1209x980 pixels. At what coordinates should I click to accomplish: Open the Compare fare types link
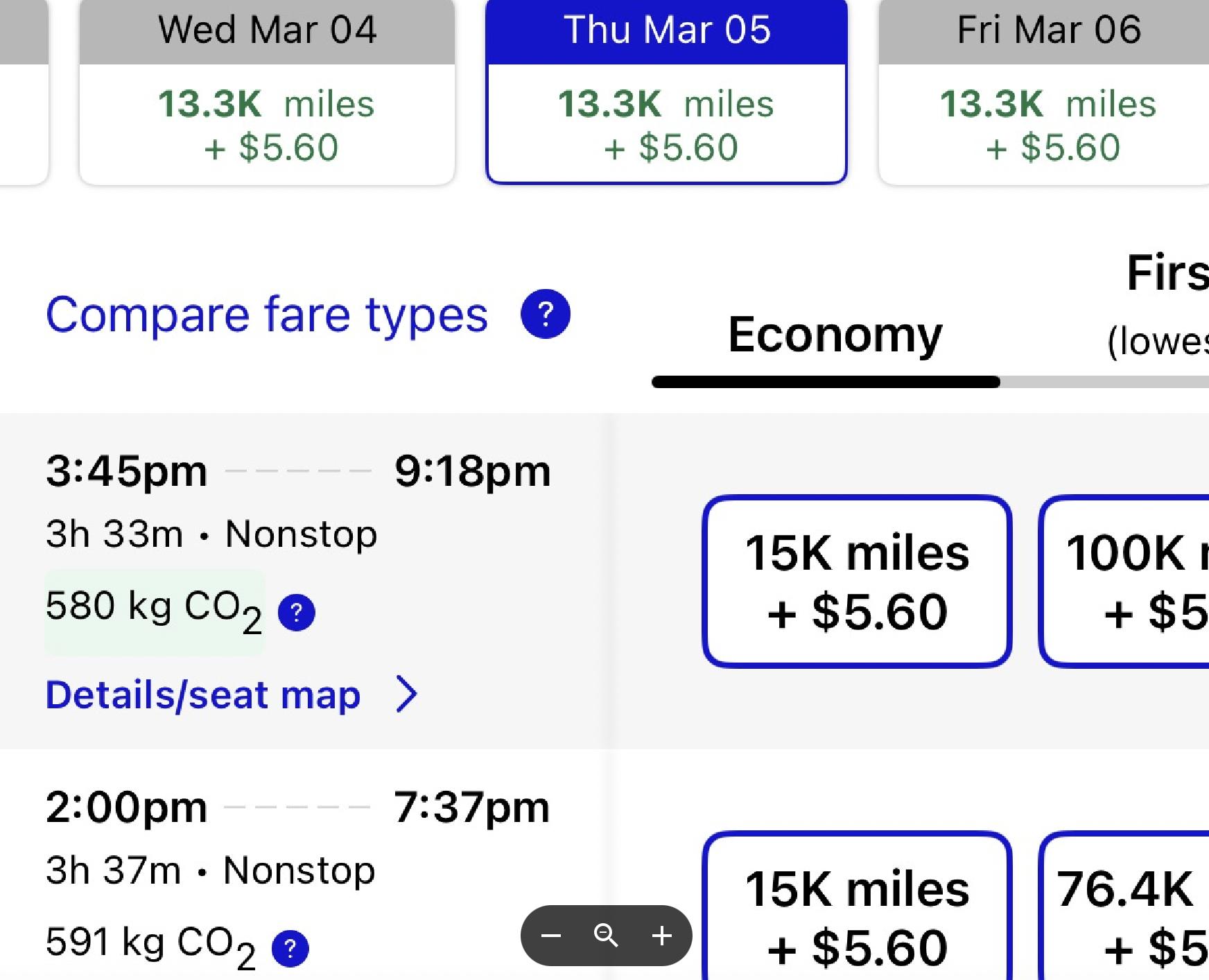[x=267, y=315]
